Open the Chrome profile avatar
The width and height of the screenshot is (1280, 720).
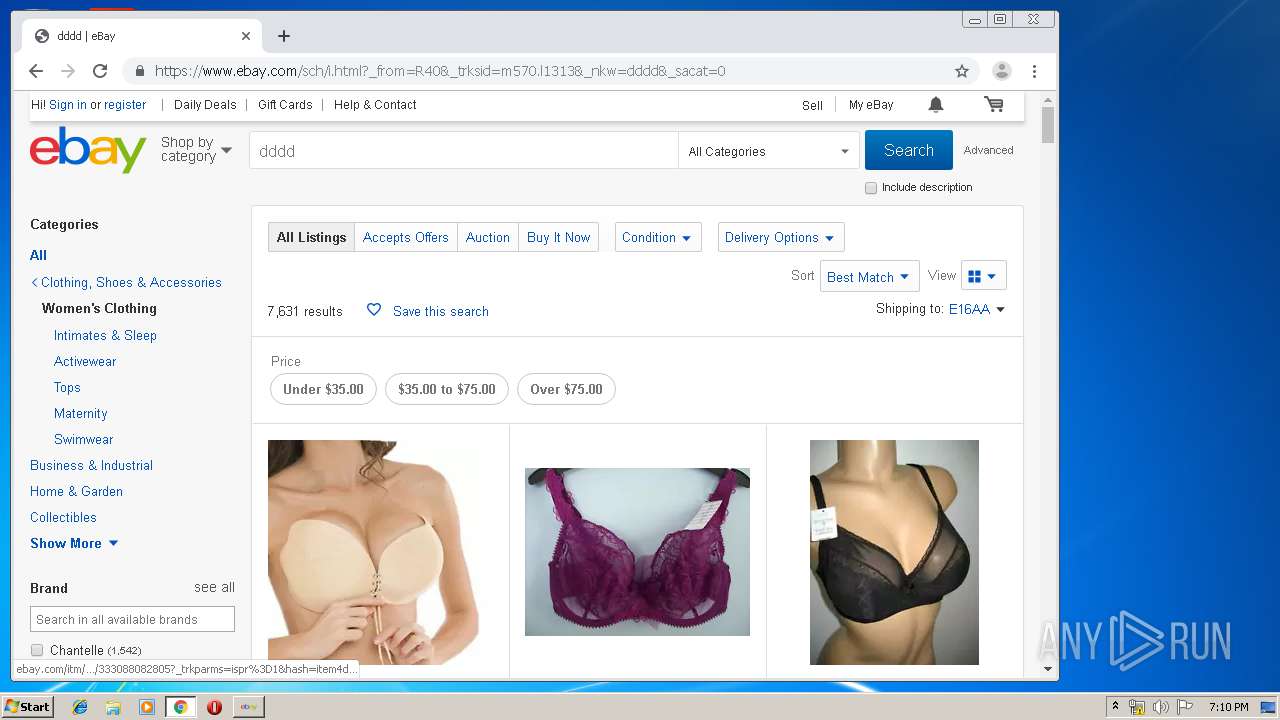tap(1001, 71)
